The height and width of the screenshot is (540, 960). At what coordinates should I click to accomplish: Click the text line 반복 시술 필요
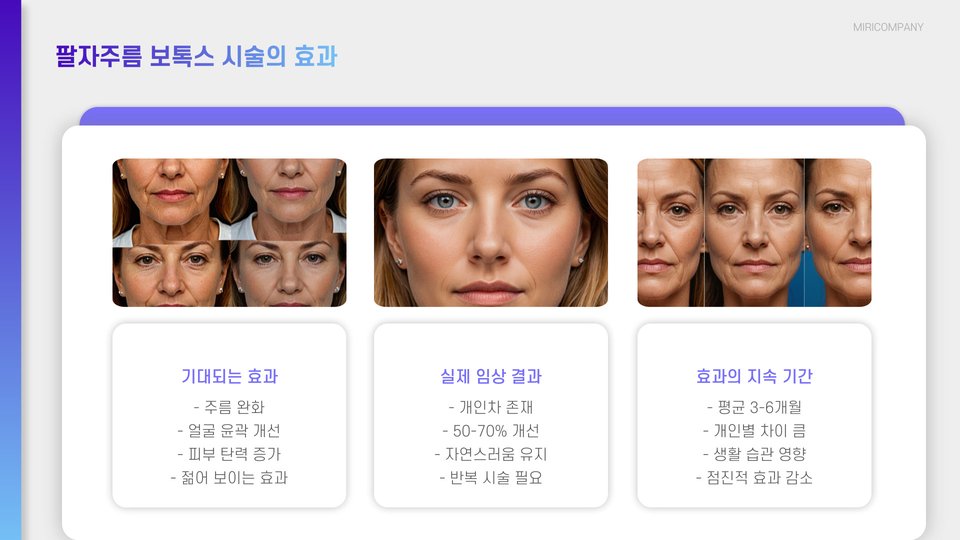pyautogui.click(x=490, y=477)
